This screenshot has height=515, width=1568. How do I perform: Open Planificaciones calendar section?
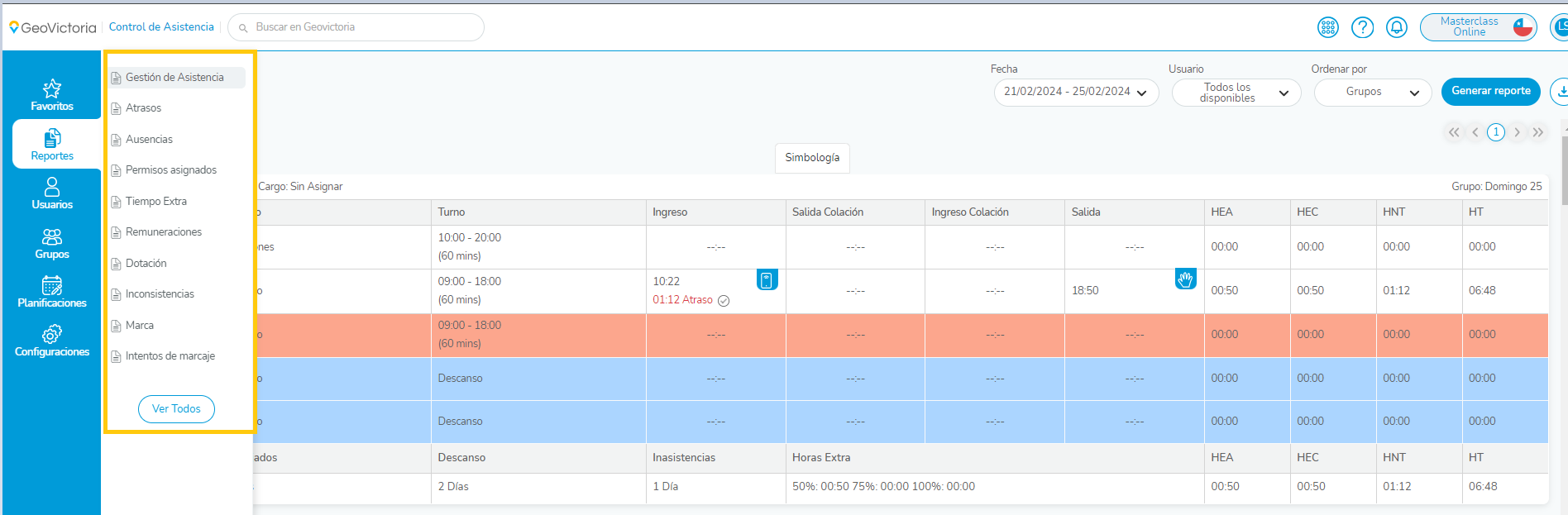pos(51,292)
